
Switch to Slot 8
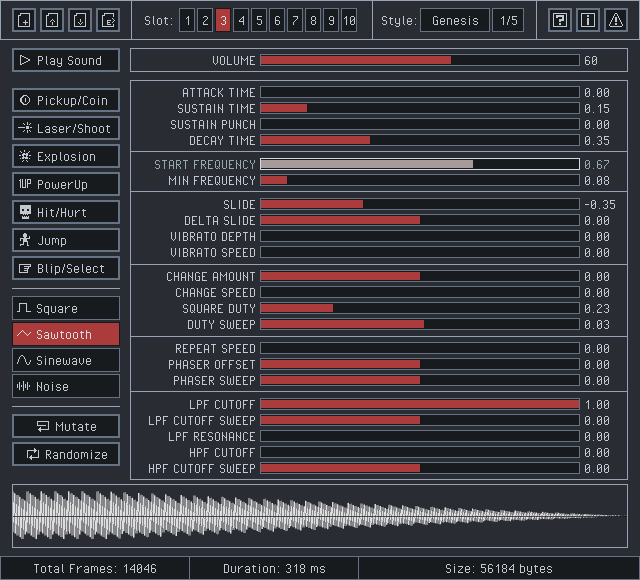[x=313, y=20]
